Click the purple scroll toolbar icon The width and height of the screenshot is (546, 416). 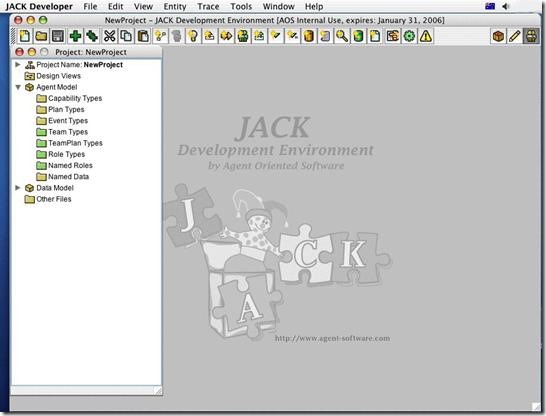(325, 36)
